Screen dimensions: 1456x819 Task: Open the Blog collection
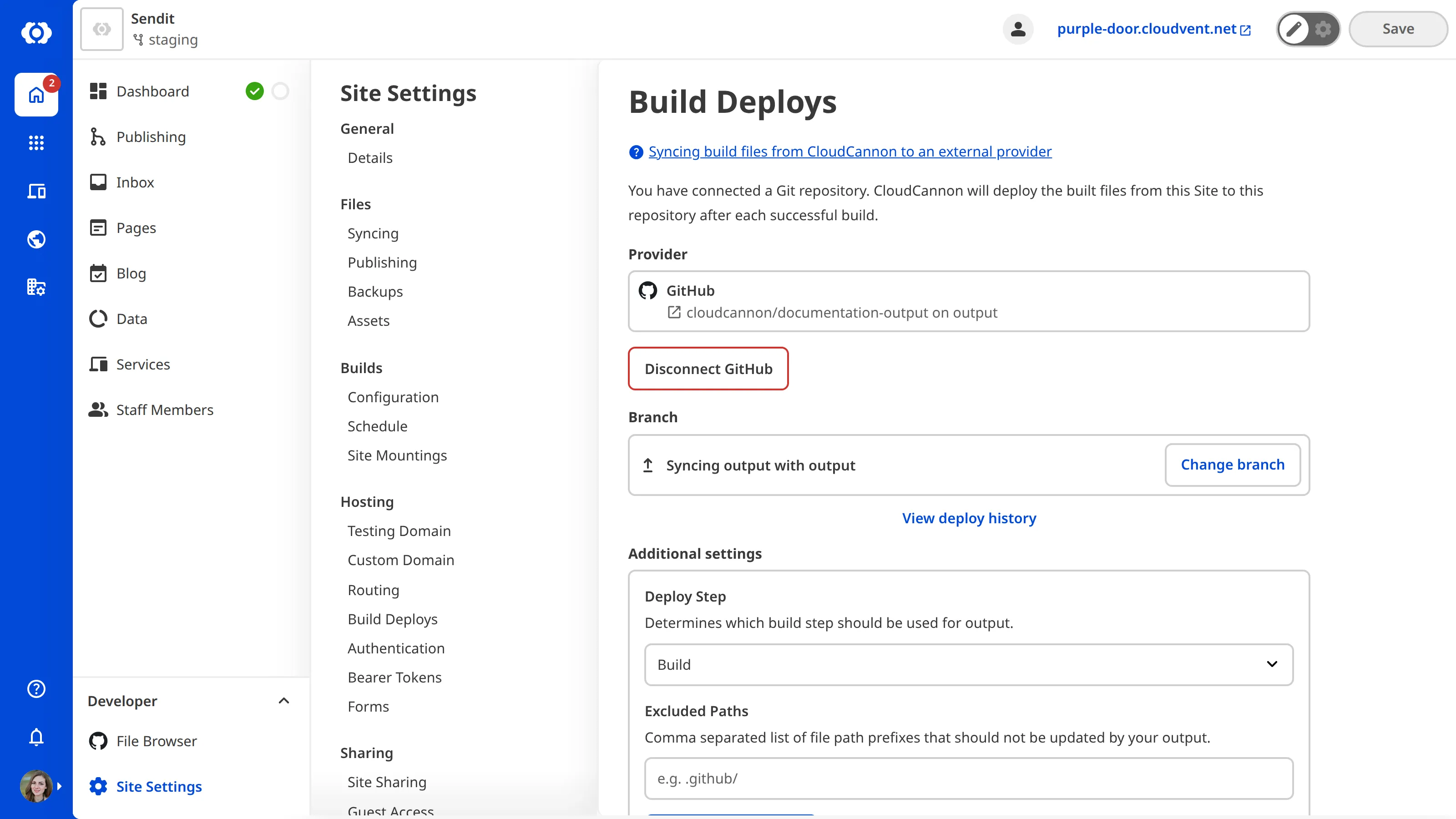[117, 273]
